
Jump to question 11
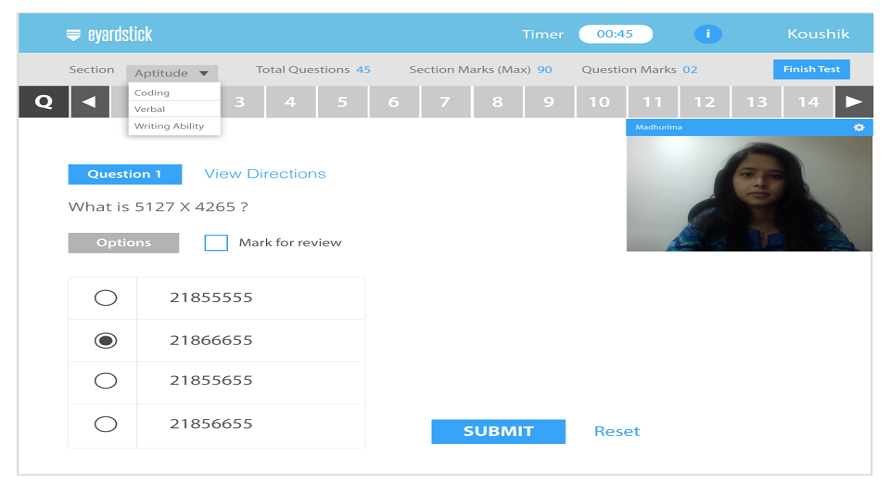coord(653,102)
